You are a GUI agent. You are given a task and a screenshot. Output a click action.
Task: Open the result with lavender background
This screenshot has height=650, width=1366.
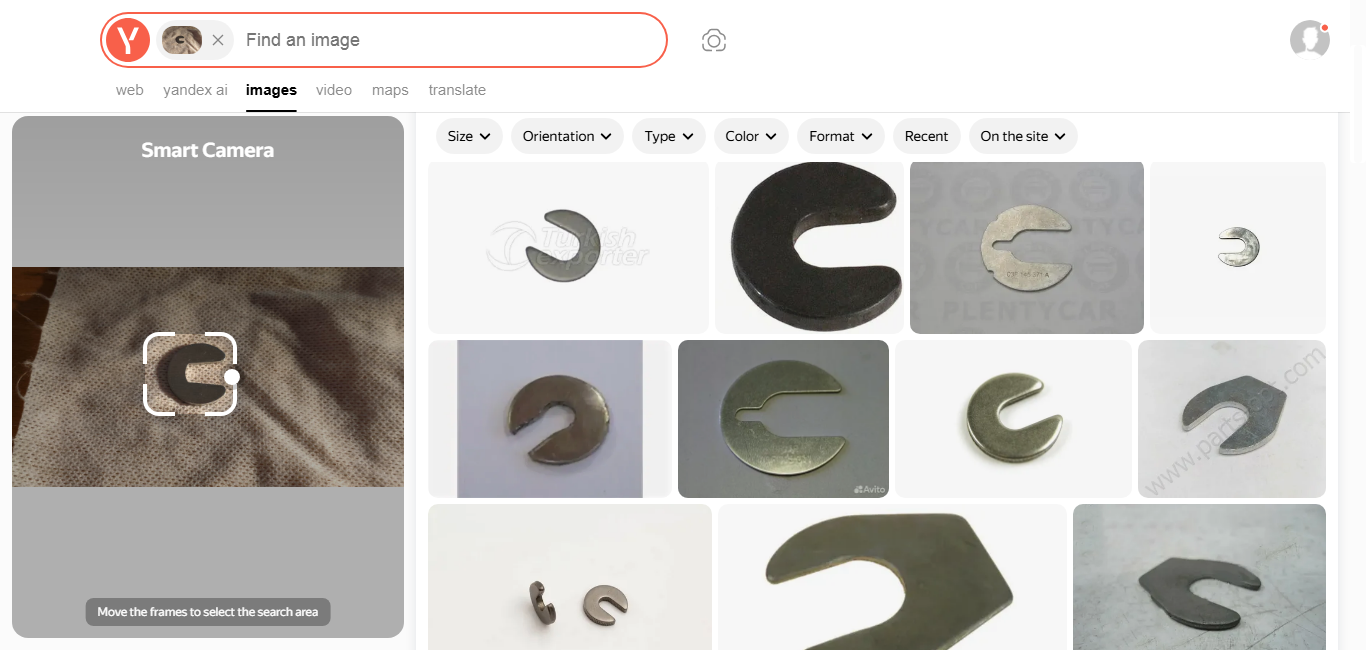point(550,419)
